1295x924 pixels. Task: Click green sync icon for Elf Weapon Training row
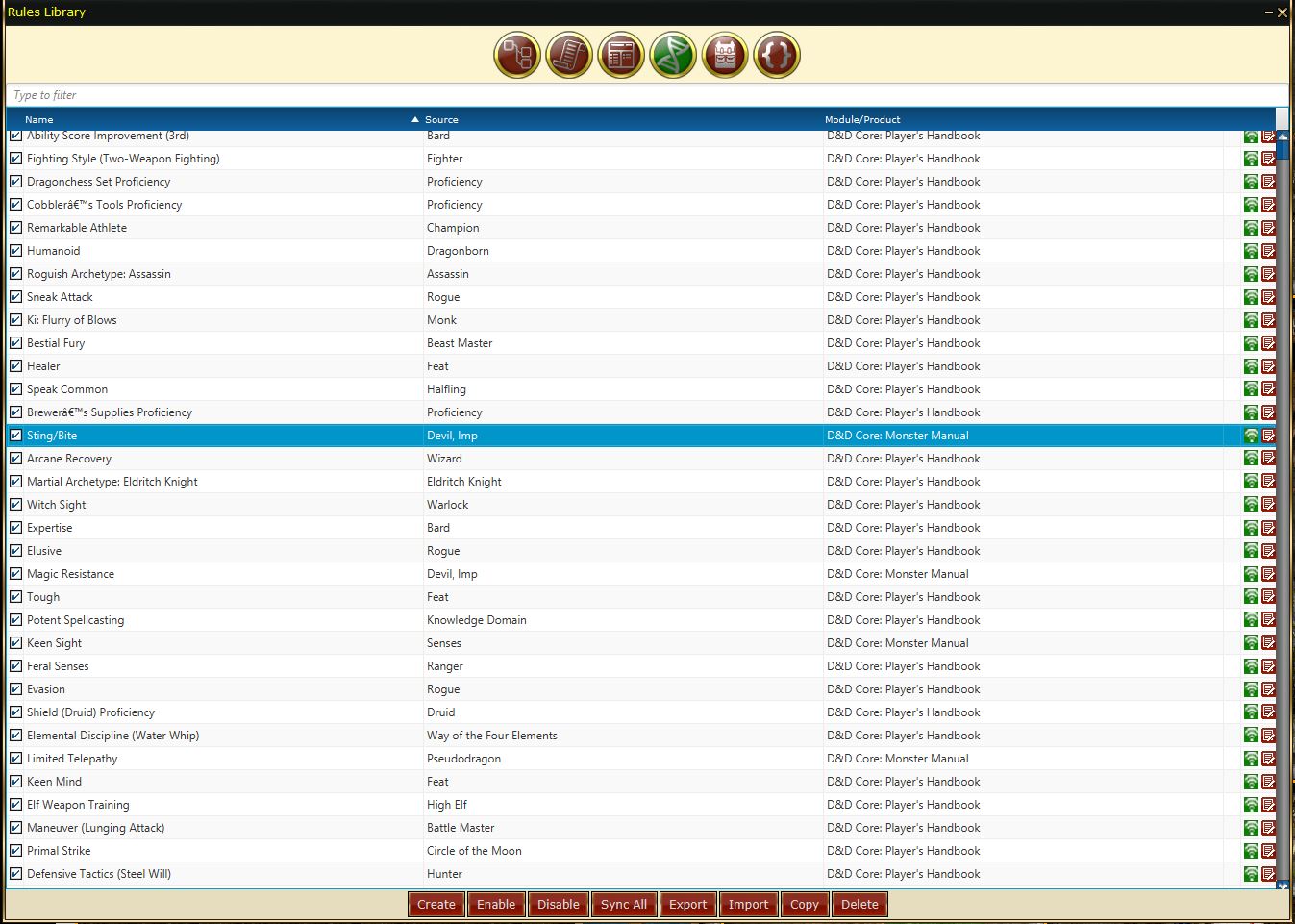[1251, 805]
